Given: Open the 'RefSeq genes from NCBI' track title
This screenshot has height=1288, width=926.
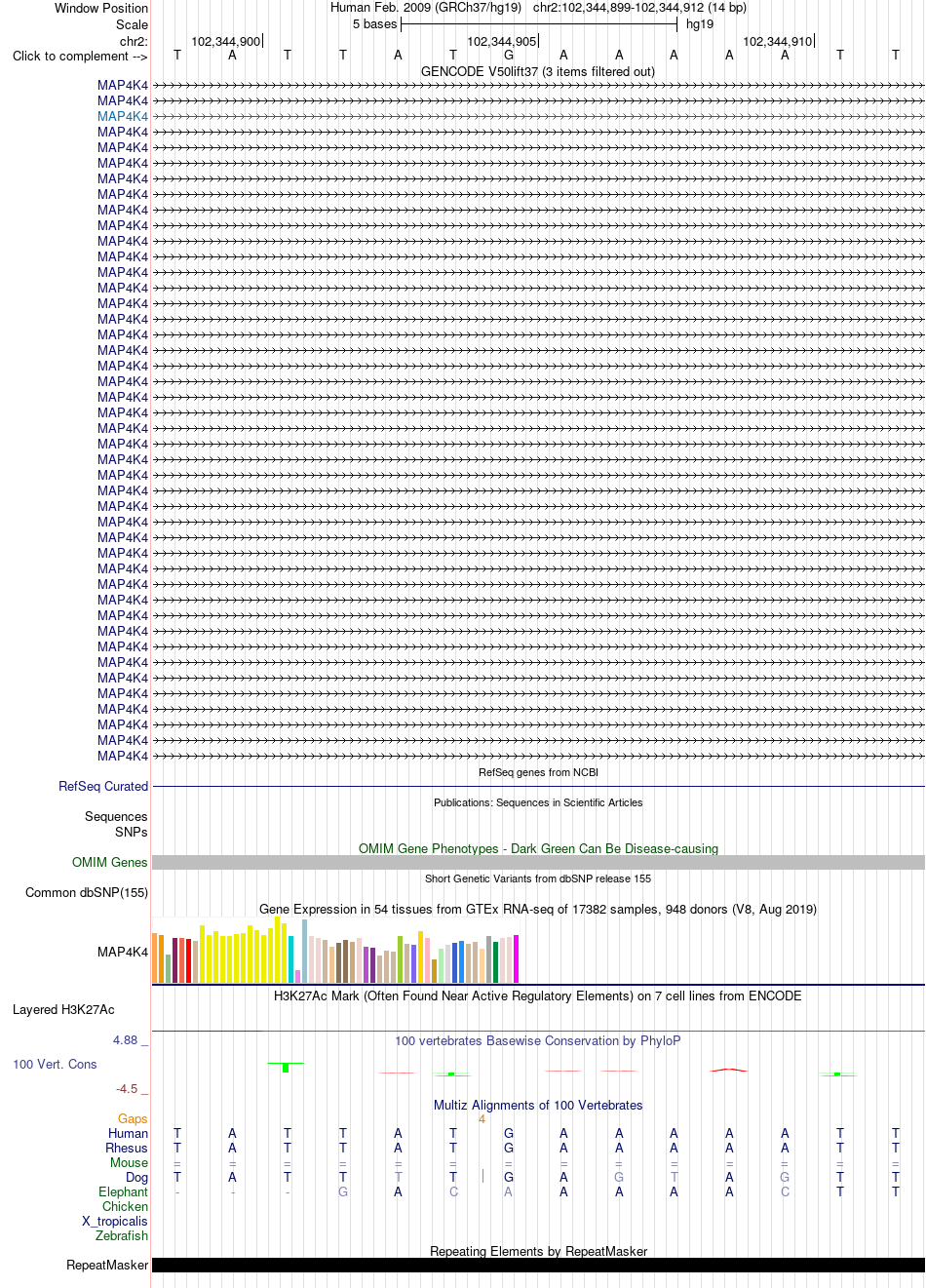Looking at the screenshot, I should [538, 772].
